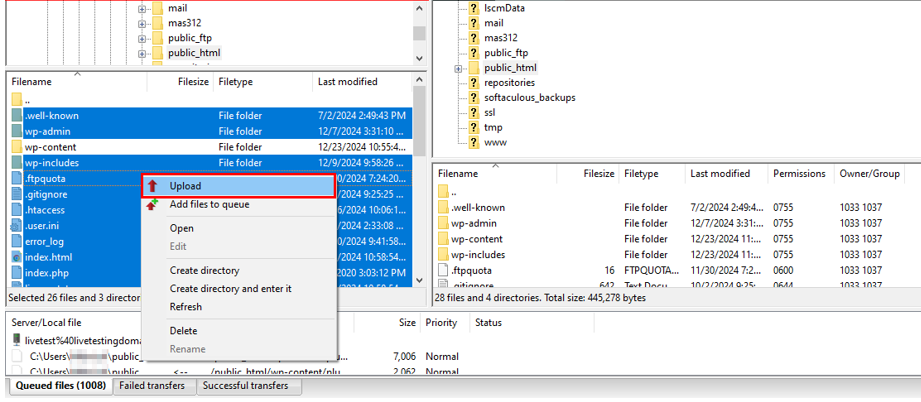The height and width of the screenshot is (402, 921).
Task: Click the question-mark folder icon for softaculous_backups
Action: [473, 98]
